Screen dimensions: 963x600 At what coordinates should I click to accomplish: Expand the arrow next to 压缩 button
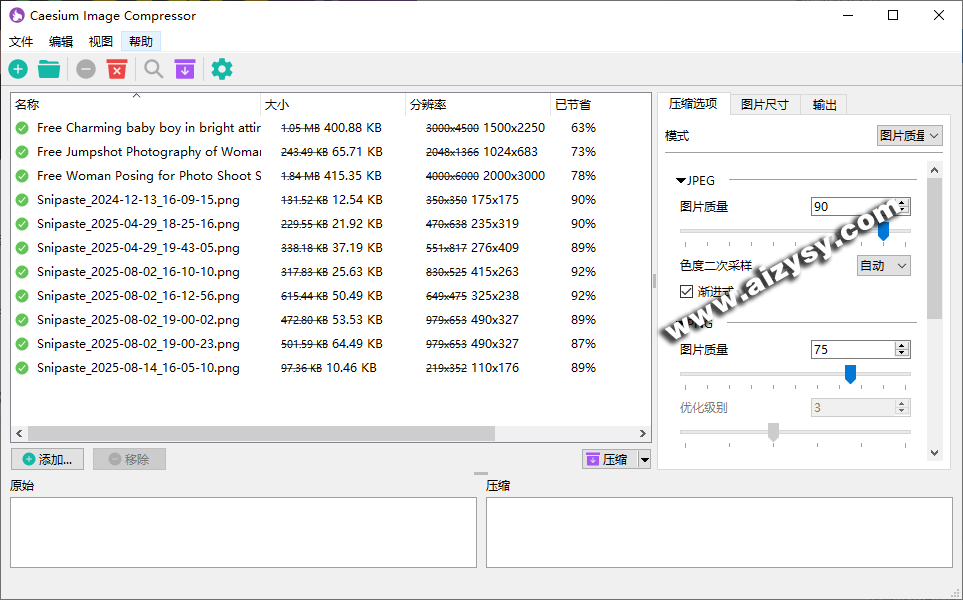coord(644,459)
